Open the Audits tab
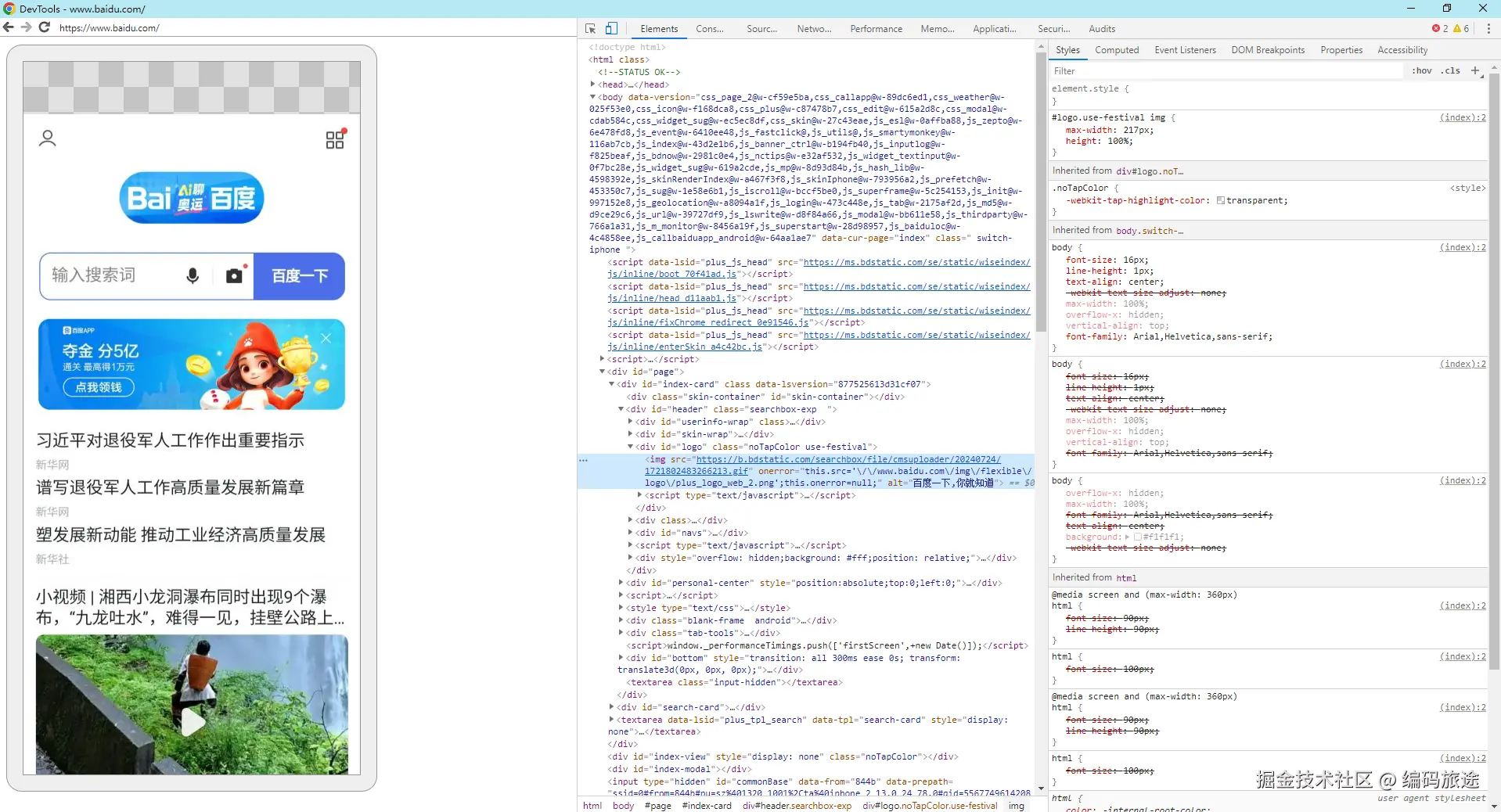 (1102, 29)
